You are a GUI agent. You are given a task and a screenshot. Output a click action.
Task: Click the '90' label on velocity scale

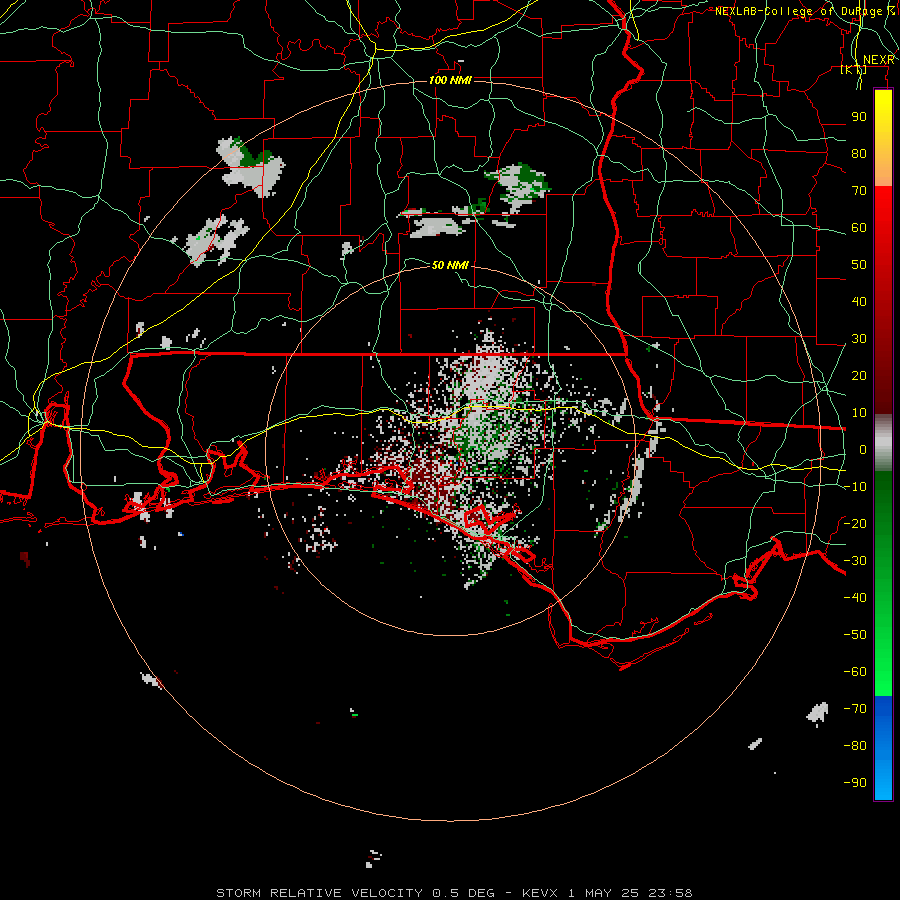(x=859, y=117)
